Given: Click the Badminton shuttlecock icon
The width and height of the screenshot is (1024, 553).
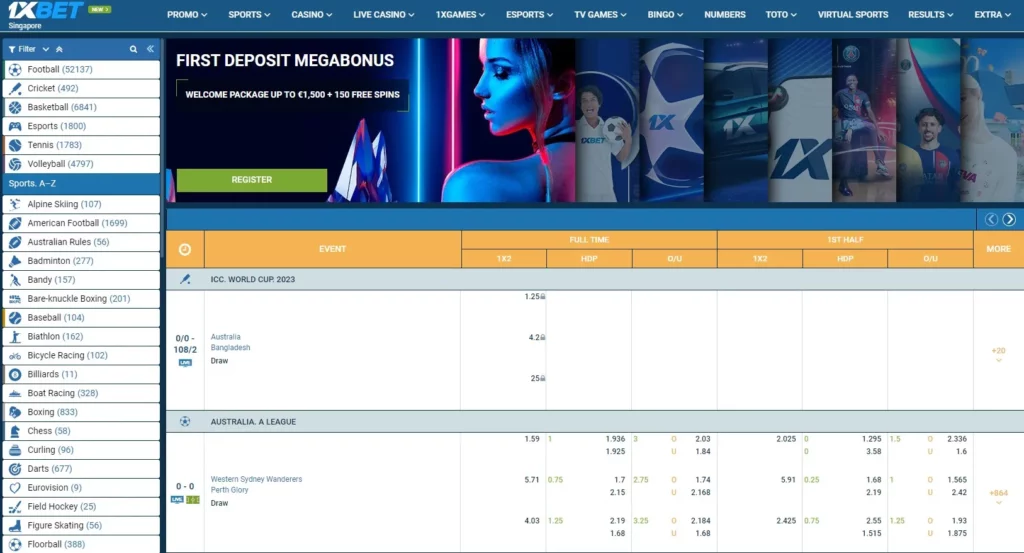Looking at the screenshot, I should [15, 261].
